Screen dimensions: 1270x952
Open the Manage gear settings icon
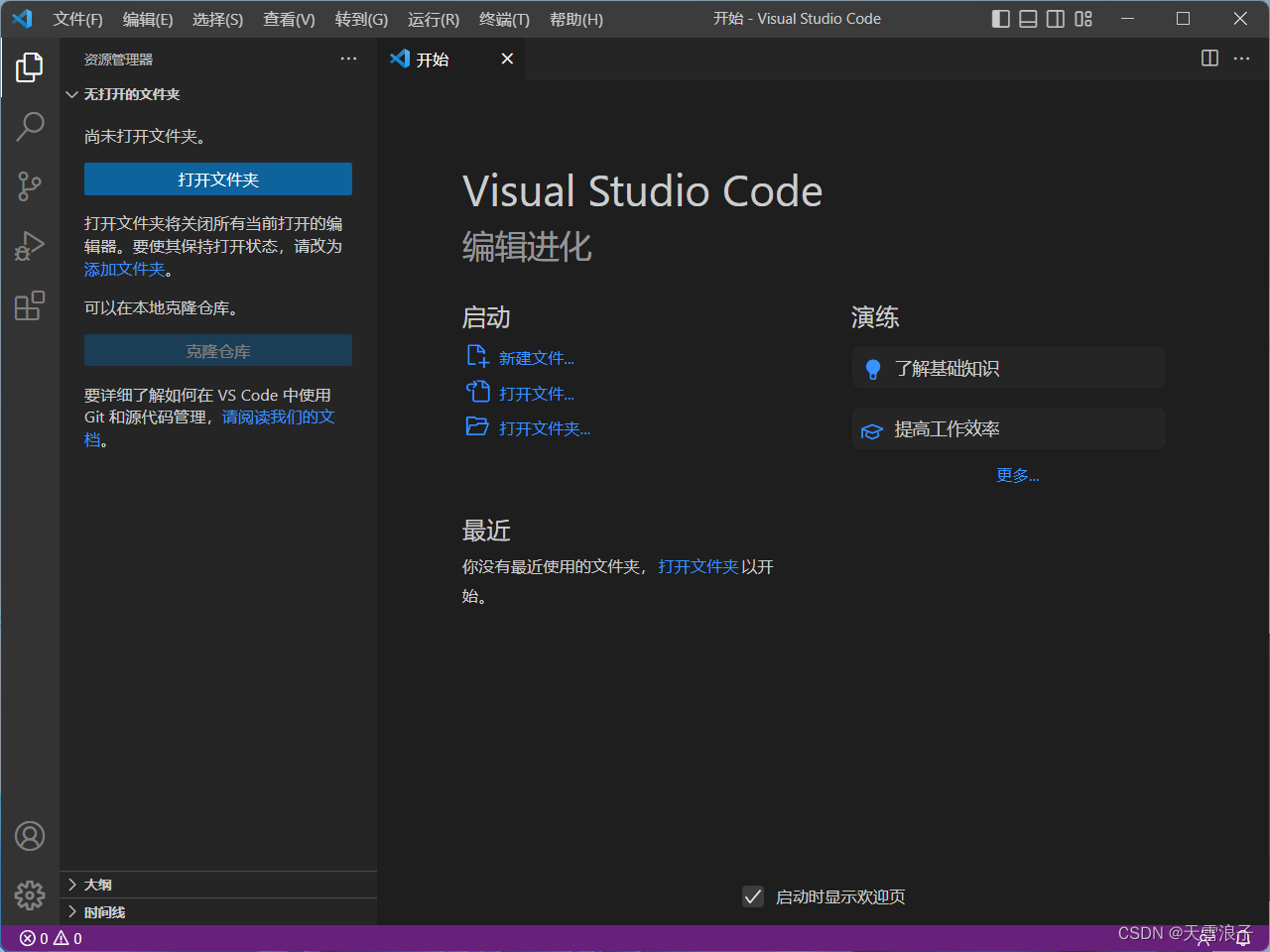point(30,895)
